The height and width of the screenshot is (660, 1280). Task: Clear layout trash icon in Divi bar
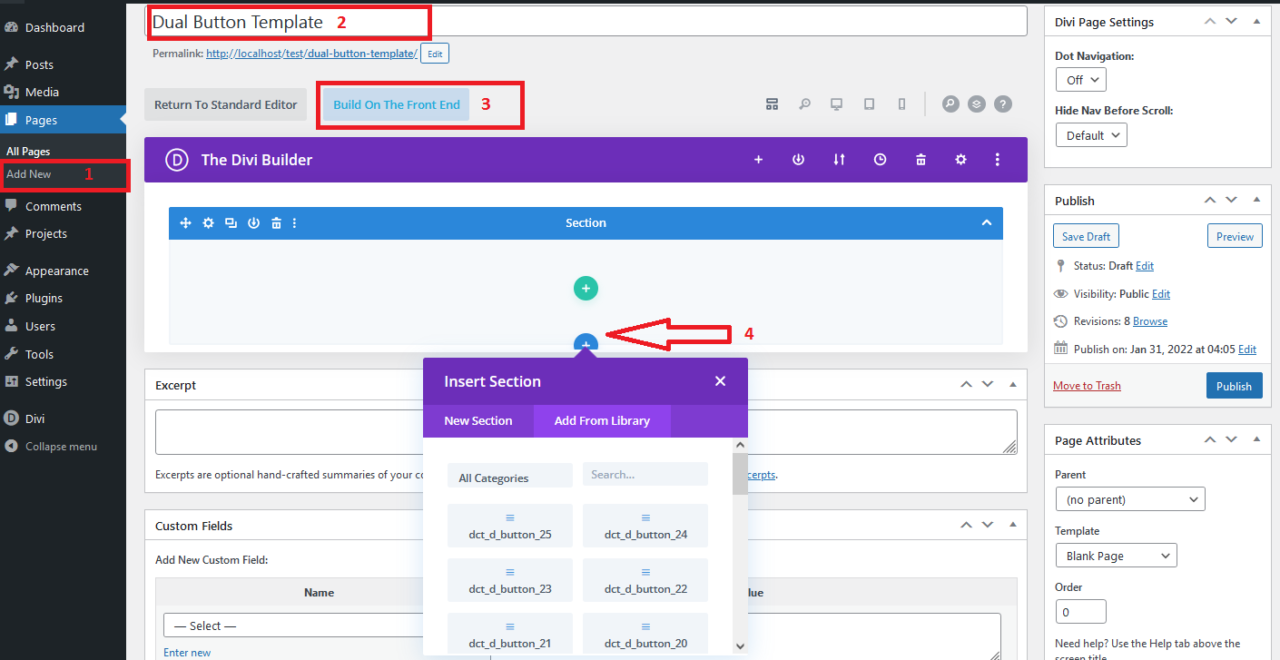pos(921,159)
